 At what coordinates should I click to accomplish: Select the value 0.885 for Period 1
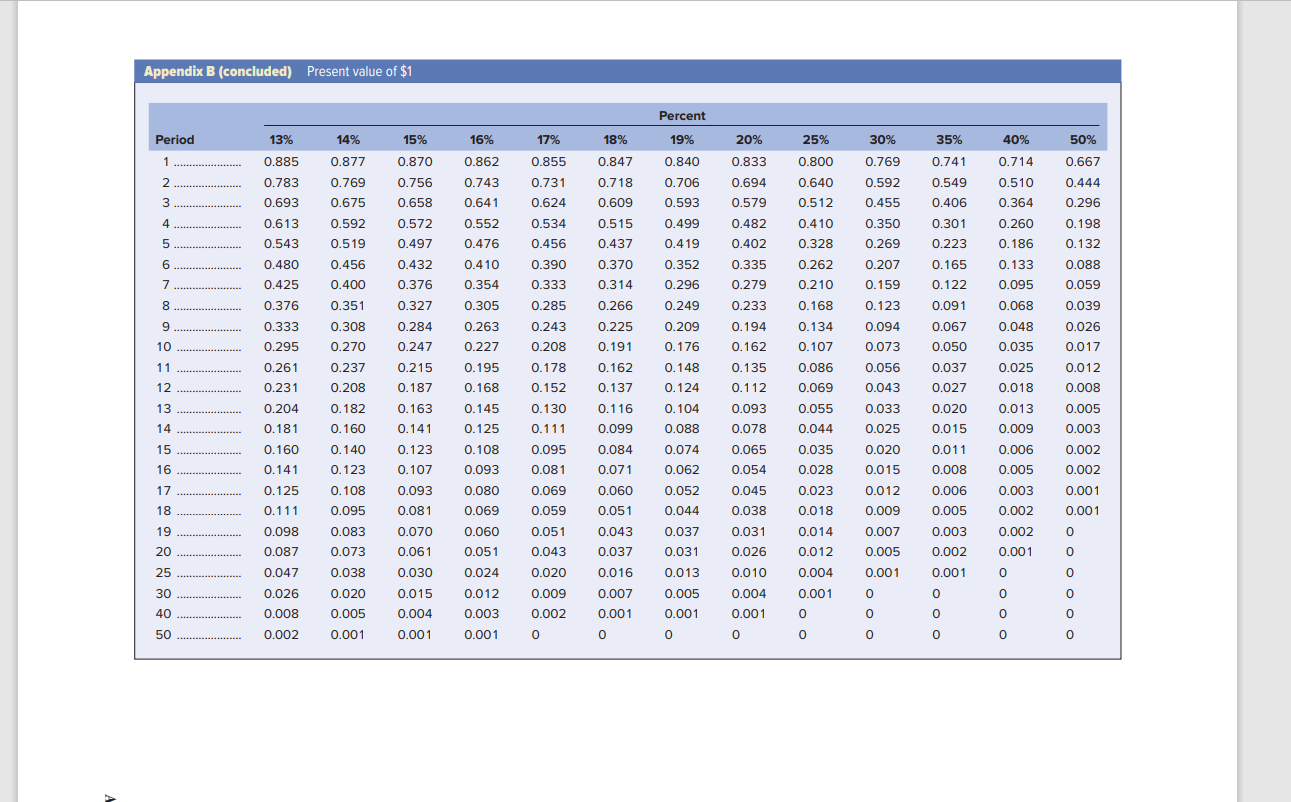pos(283,161)
